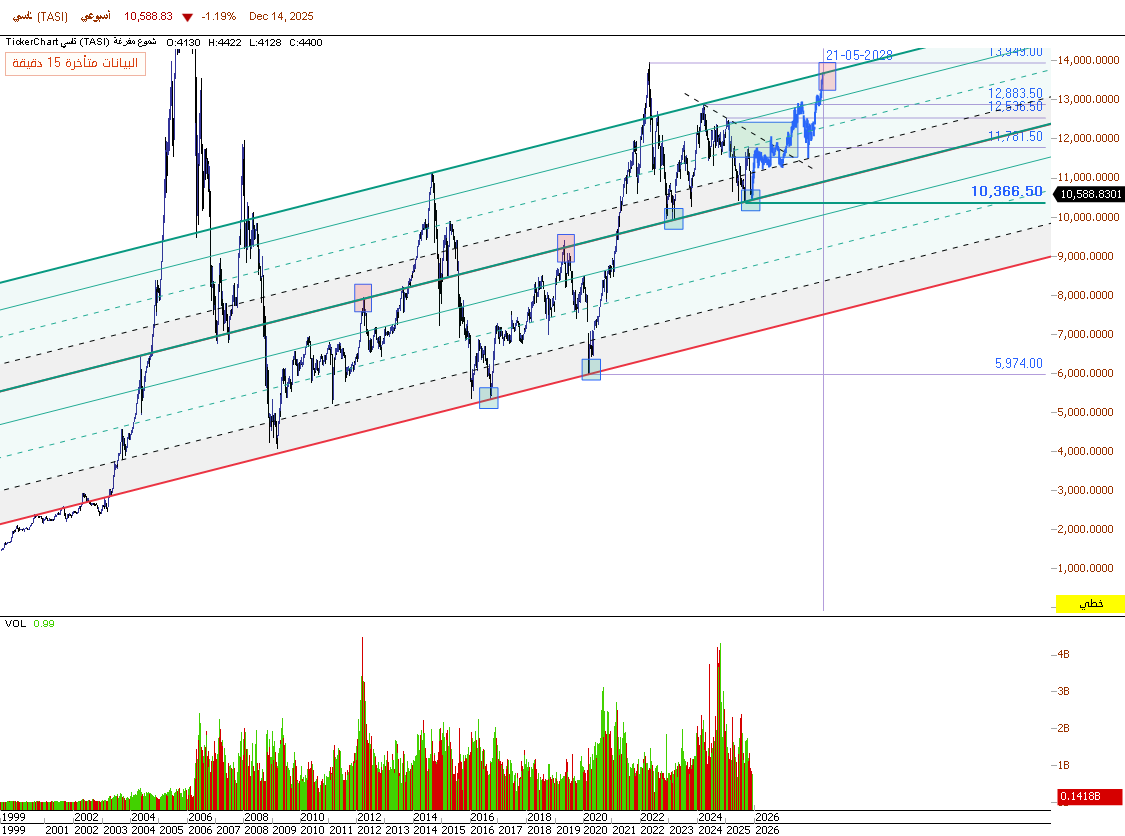
Task: Click the أسبوعي weekly interval label
Action: (95, 17)
